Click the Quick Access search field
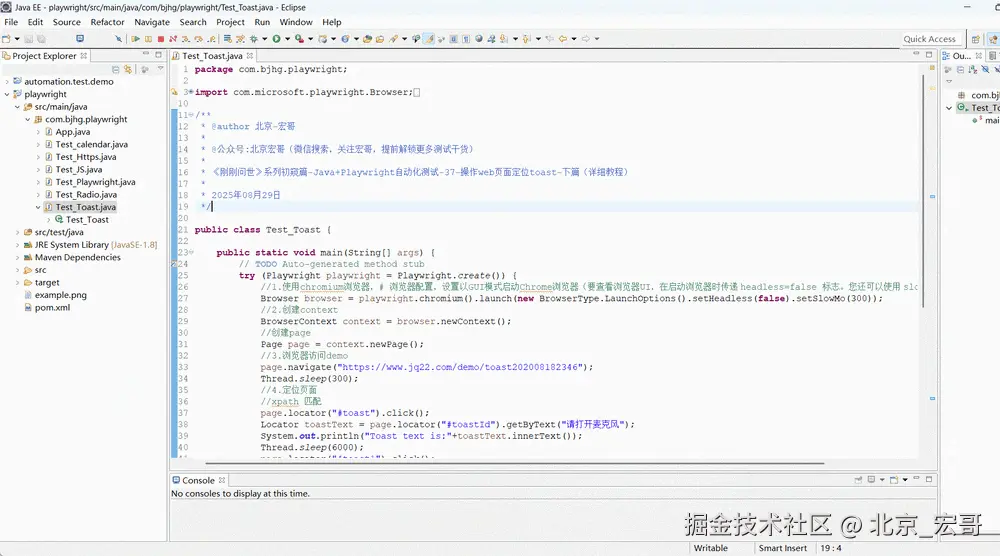The height and width of the screenshot is (556, 1000). click(930, 39)
